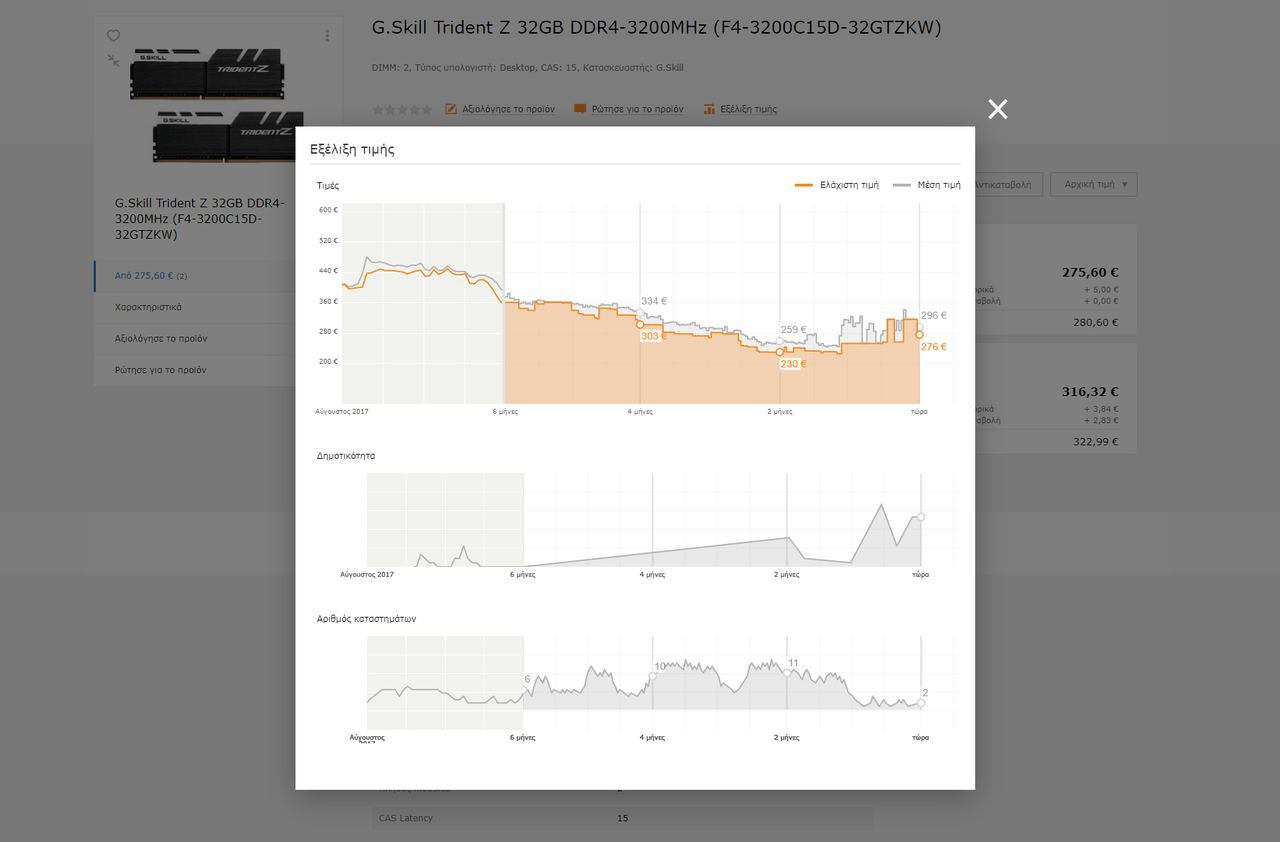Open 'Αρχική τιμή' sort dropdown
The width and height of the screenshot is (1280, 842).
(x=1094, y=184)
